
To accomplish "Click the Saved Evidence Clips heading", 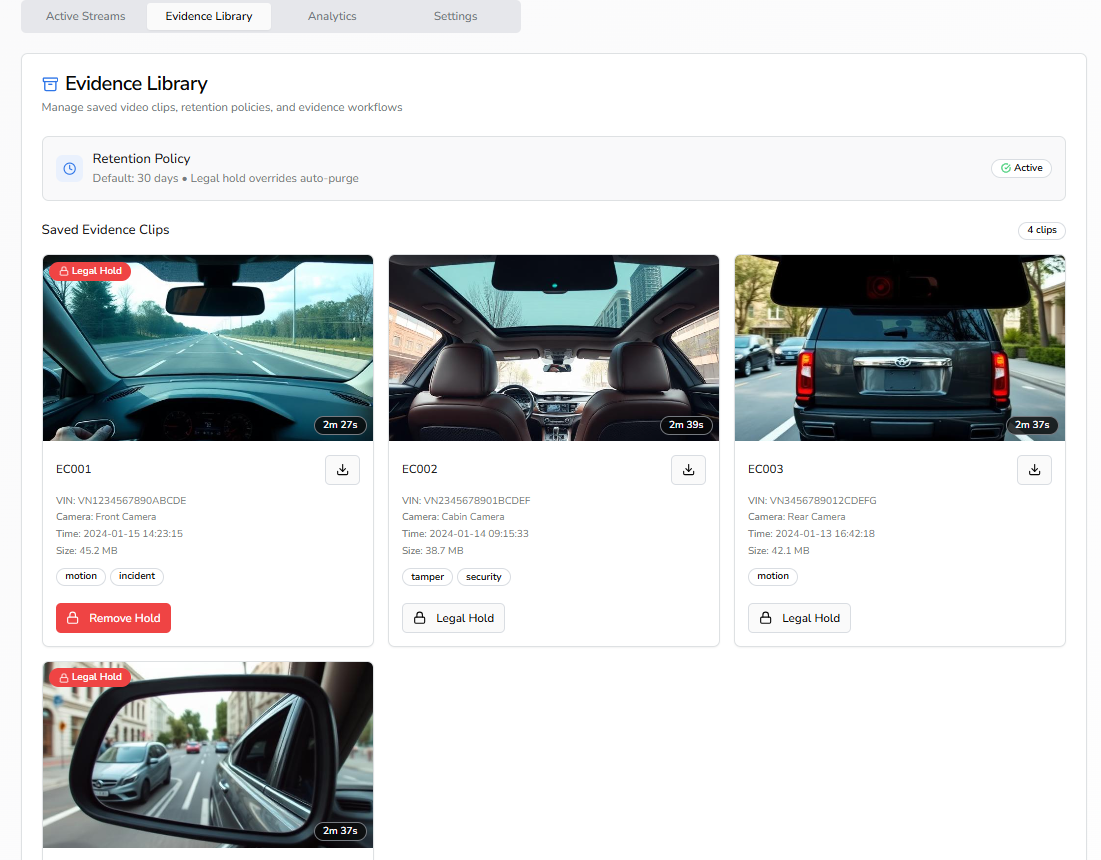I will pos(105,230).
